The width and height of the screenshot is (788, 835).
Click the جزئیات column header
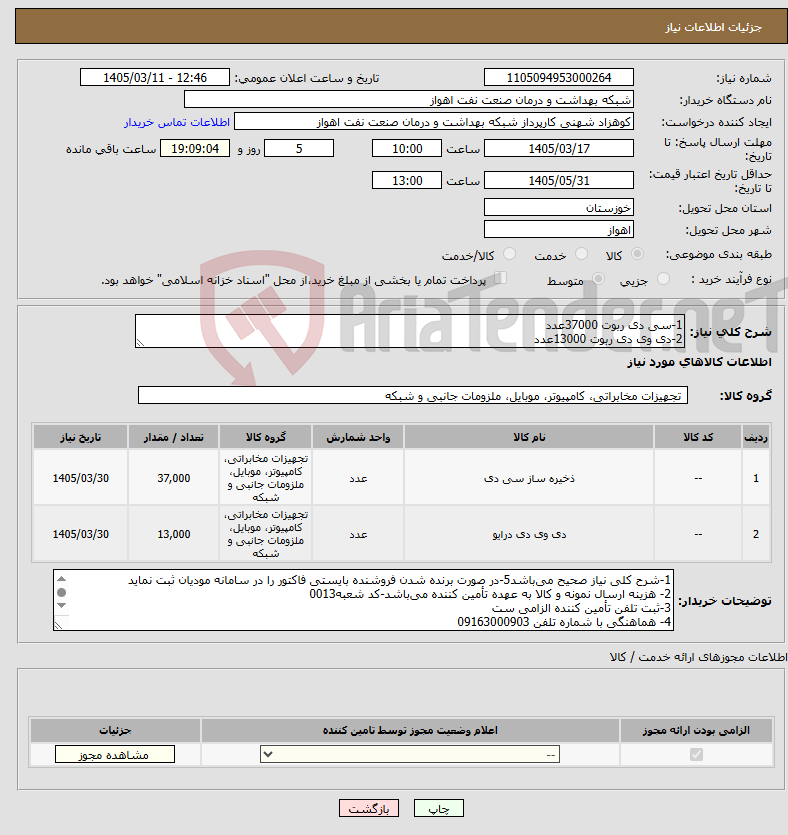pyautogui.click(x=115, y=730)
